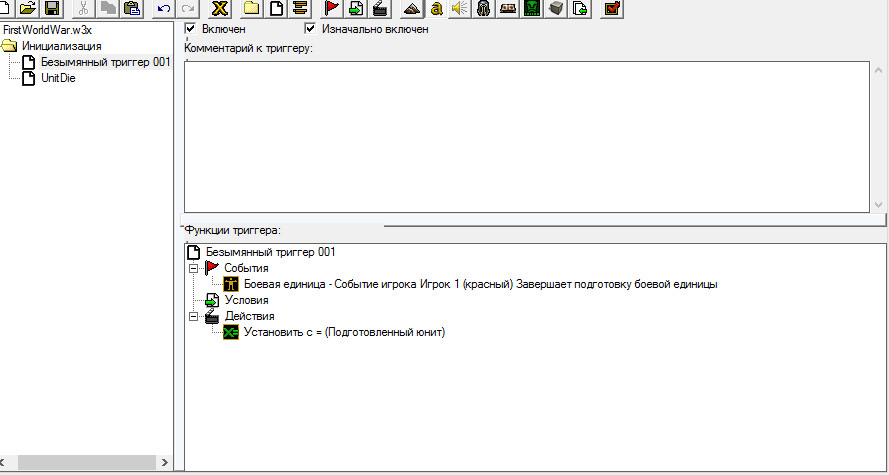Click the set-variable icon beside 'Установить c'

231,332
